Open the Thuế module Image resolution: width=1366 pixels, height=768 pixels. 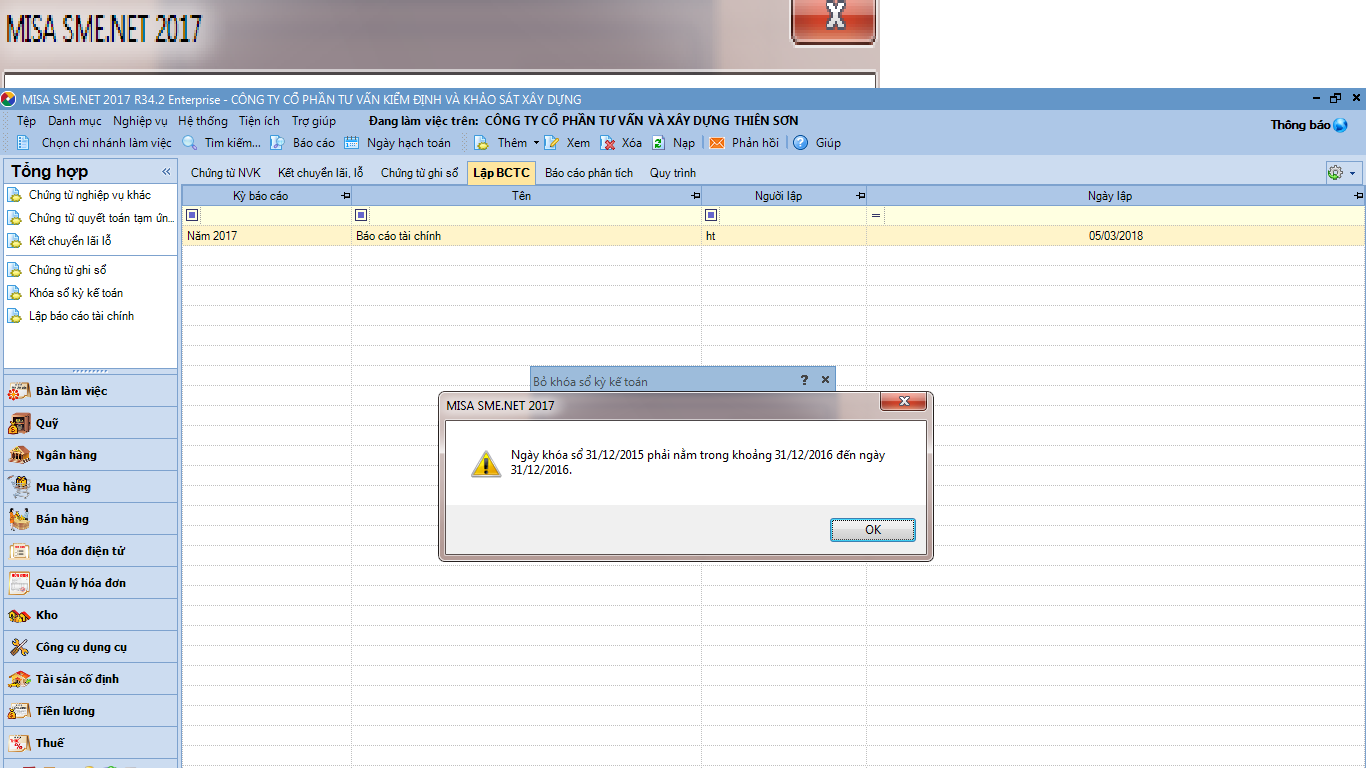pos(91,743)
